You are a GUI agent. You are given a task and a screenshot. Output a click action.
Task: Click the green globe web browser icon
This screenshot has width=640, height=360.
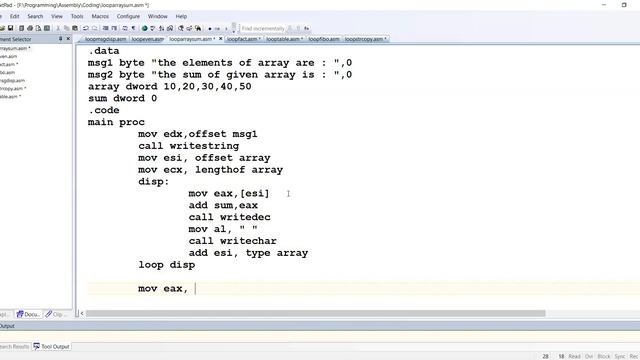pyautogui.click(x=144, y=28)
